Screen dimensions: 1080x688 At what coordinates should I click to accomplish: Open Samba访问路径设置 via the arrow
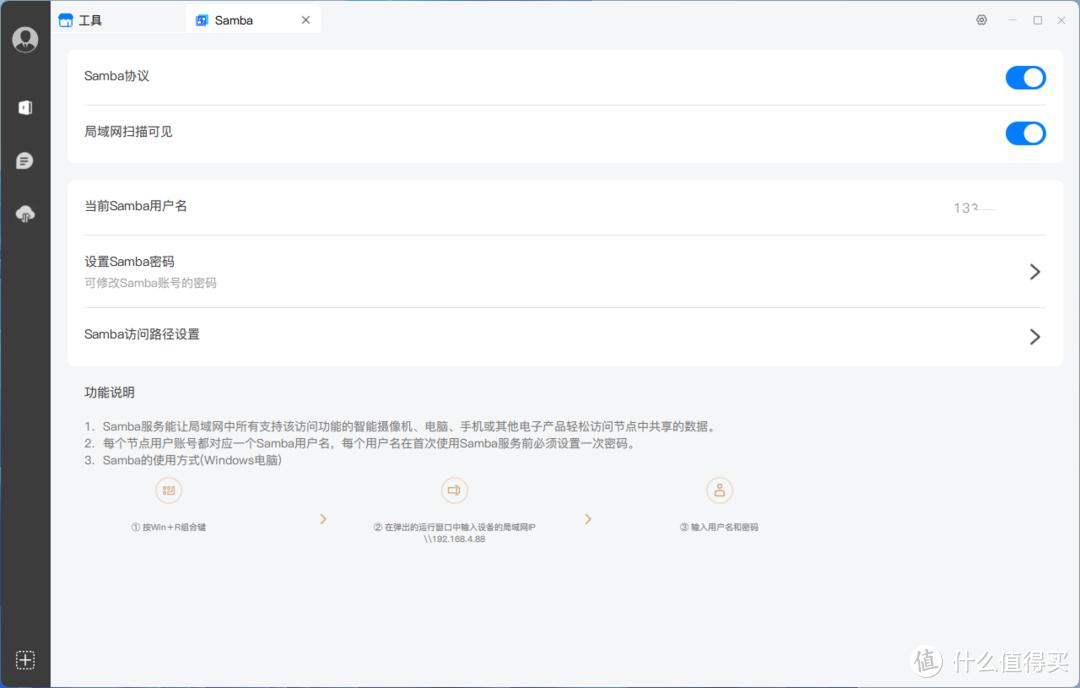click(1034, 336)
